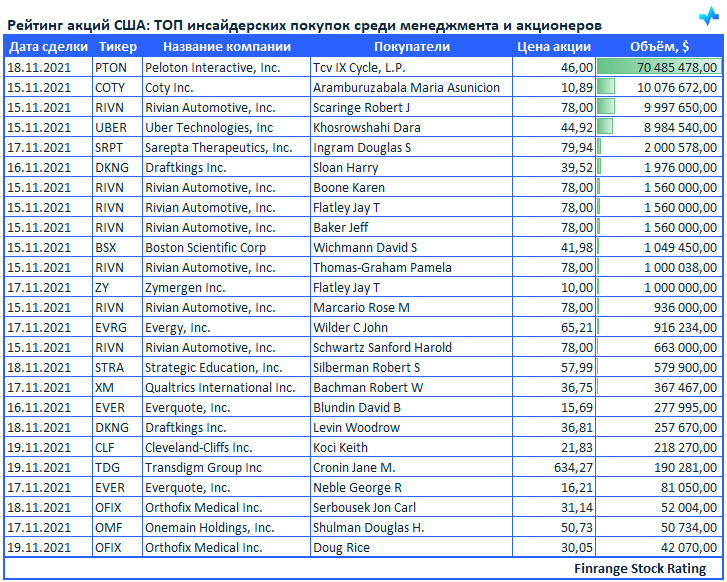Click the OMF ticker cell
This screenshot has height=582, width=727.
tap(117, 527)
